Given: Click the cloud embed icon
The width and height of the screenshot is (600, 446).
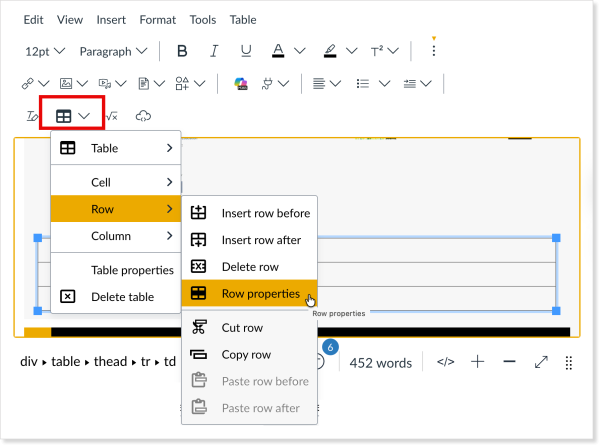Looking at the screenshot, I should point(143,116).
